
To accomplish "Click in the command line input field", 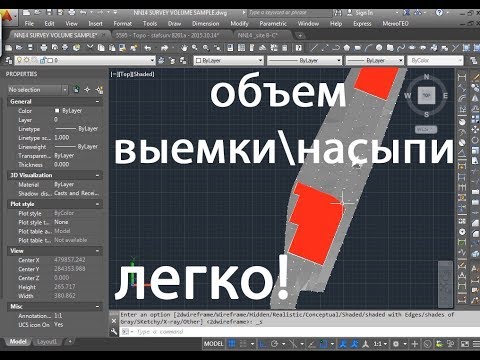I will tap(300, 332).
